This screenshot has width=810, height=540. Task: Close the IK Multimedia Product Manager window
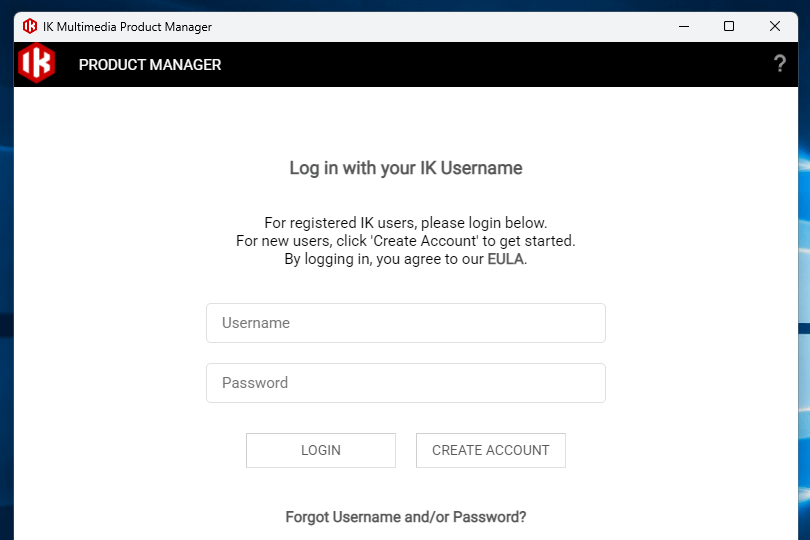(775, 27)
